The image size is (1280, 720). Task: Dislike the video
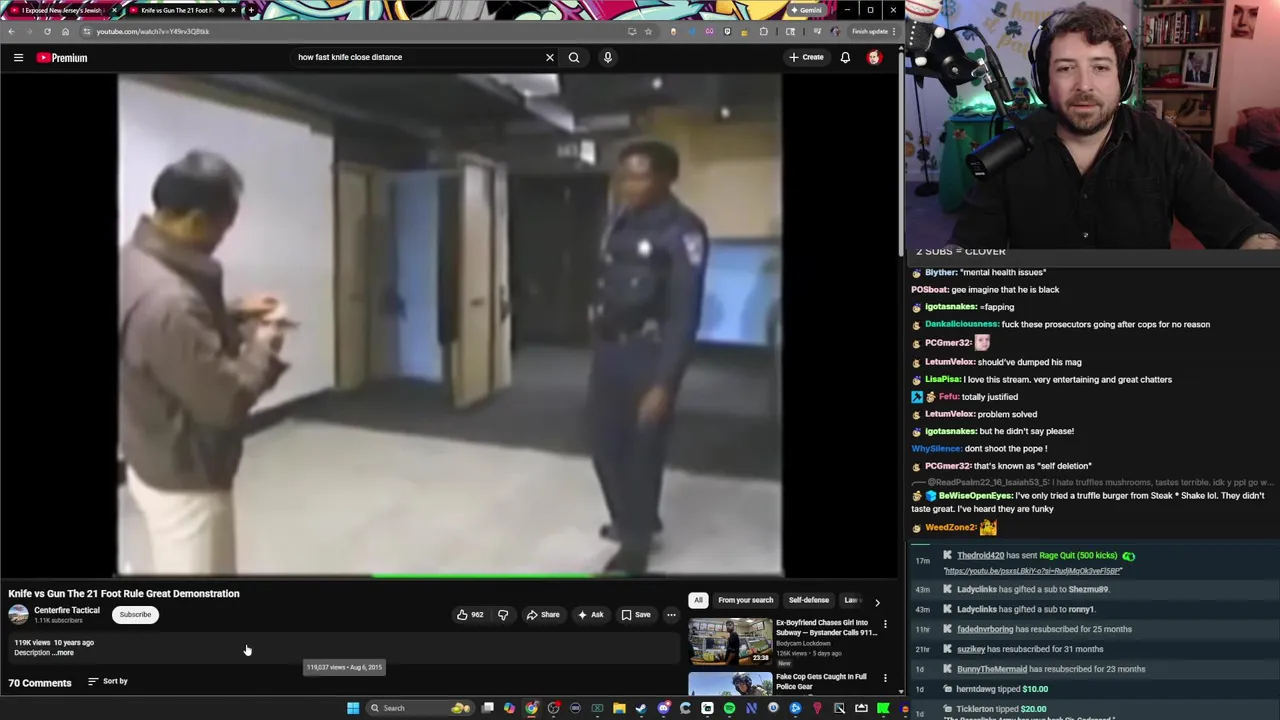[503, 615]
